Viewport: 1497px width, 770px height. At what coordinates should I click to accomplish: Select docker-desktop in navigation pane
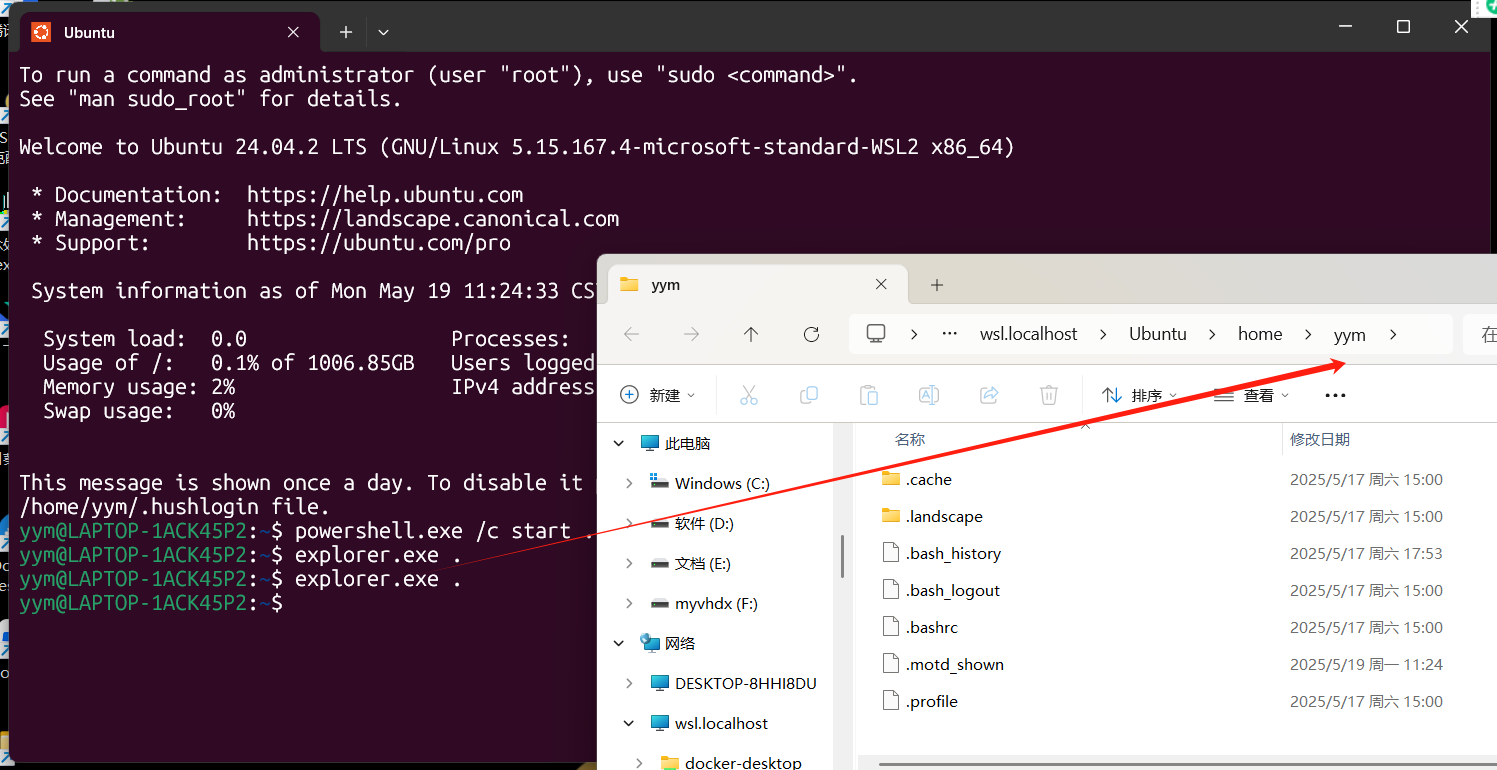[743, 763]
